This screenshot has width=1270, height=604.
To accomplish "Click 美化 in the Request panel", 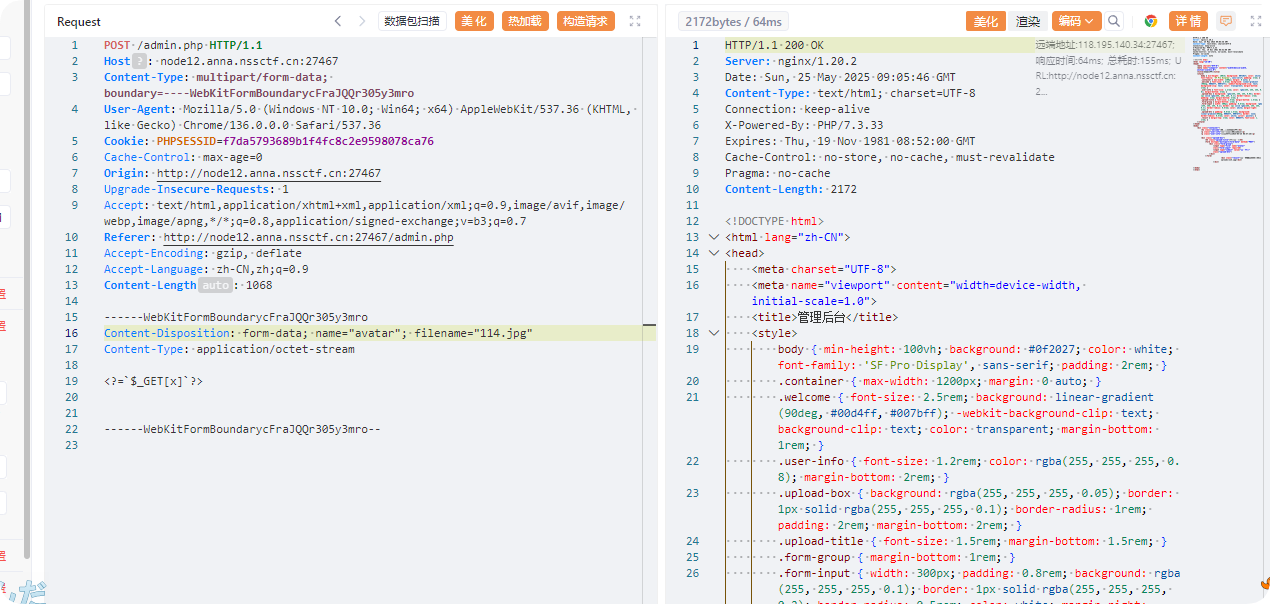I will pyautogui.click(x=474, y=21).
